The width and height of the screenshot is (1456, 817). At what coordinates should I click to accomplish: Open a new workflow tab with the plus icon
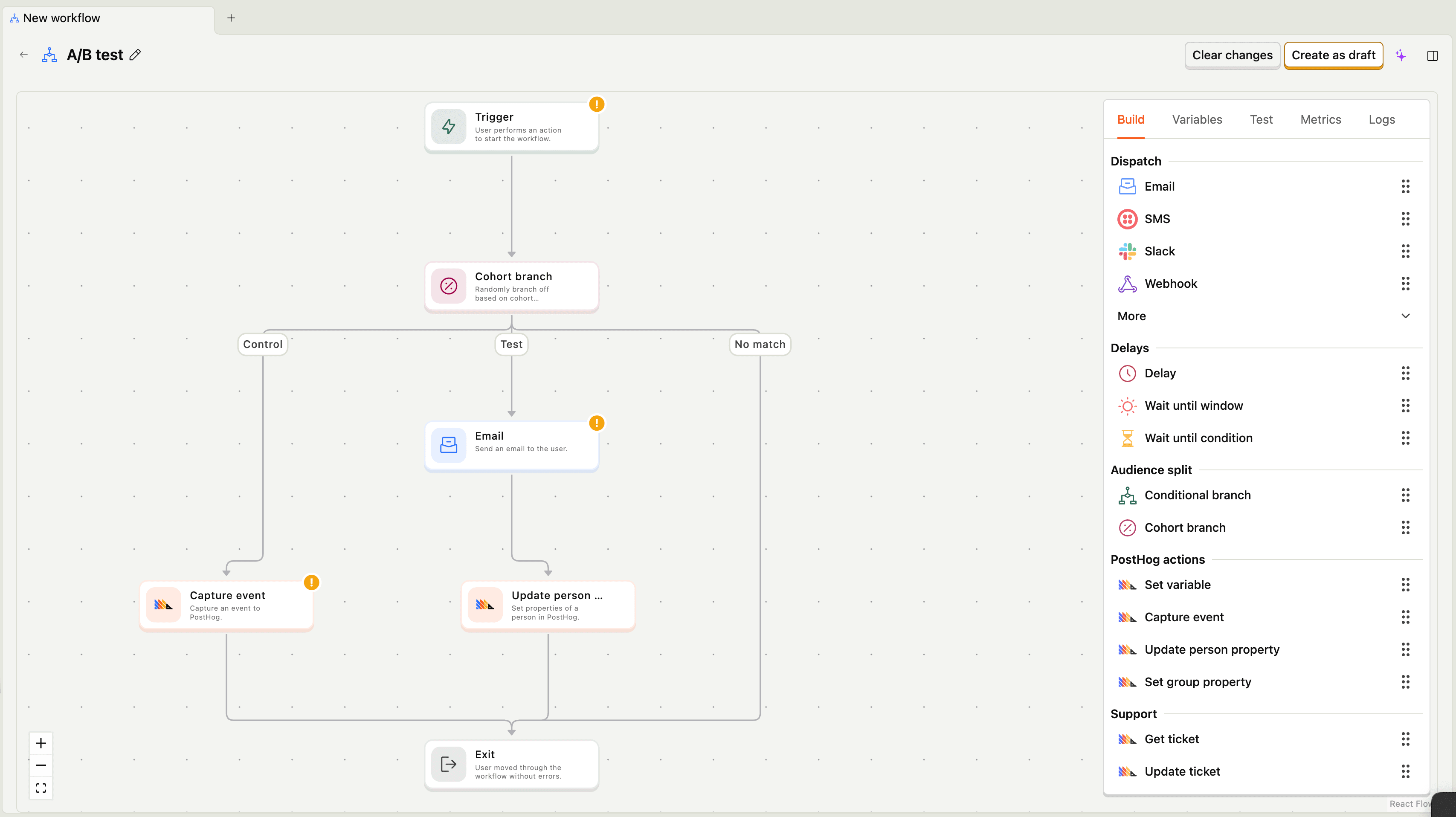tap(231, 17)
